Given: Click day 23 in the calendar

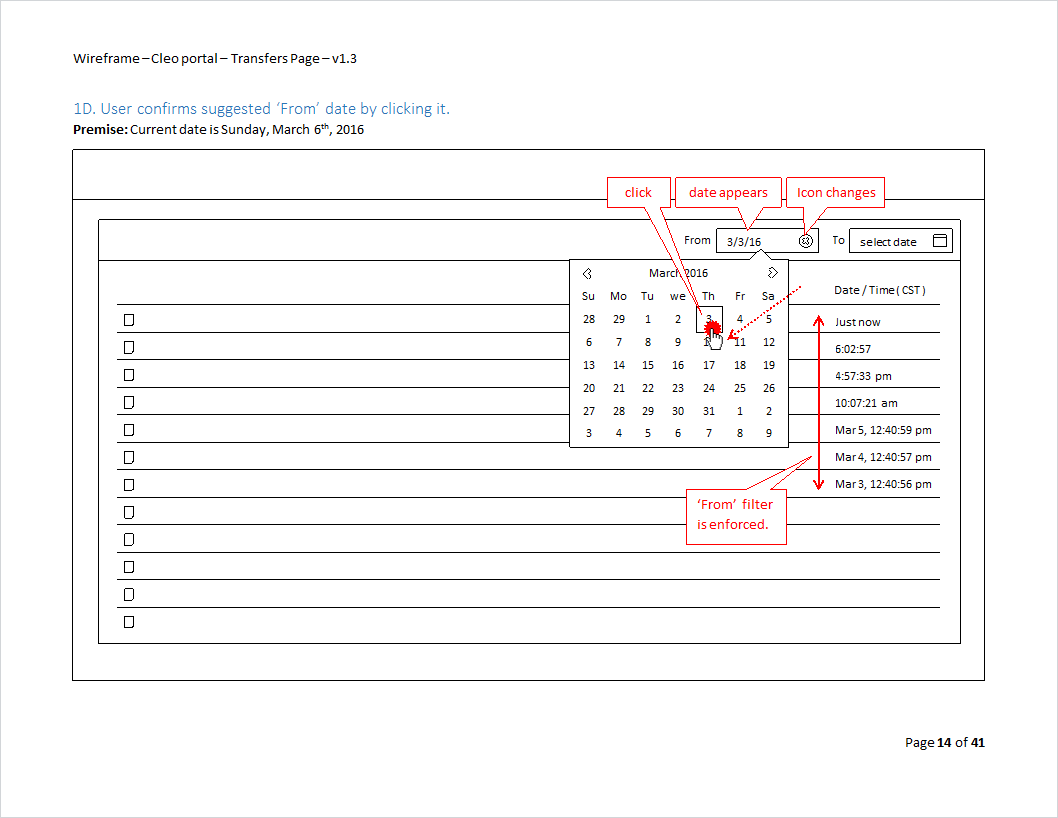Looking at the screenshot, I should point(678,388).
